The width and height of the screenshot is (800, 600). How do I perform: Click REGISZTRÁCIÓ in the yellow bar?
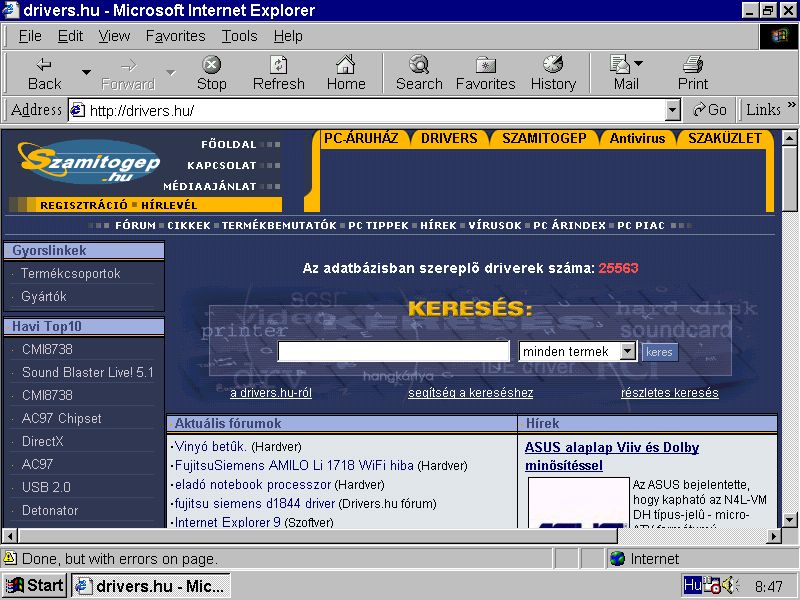(x=84, y=205)
